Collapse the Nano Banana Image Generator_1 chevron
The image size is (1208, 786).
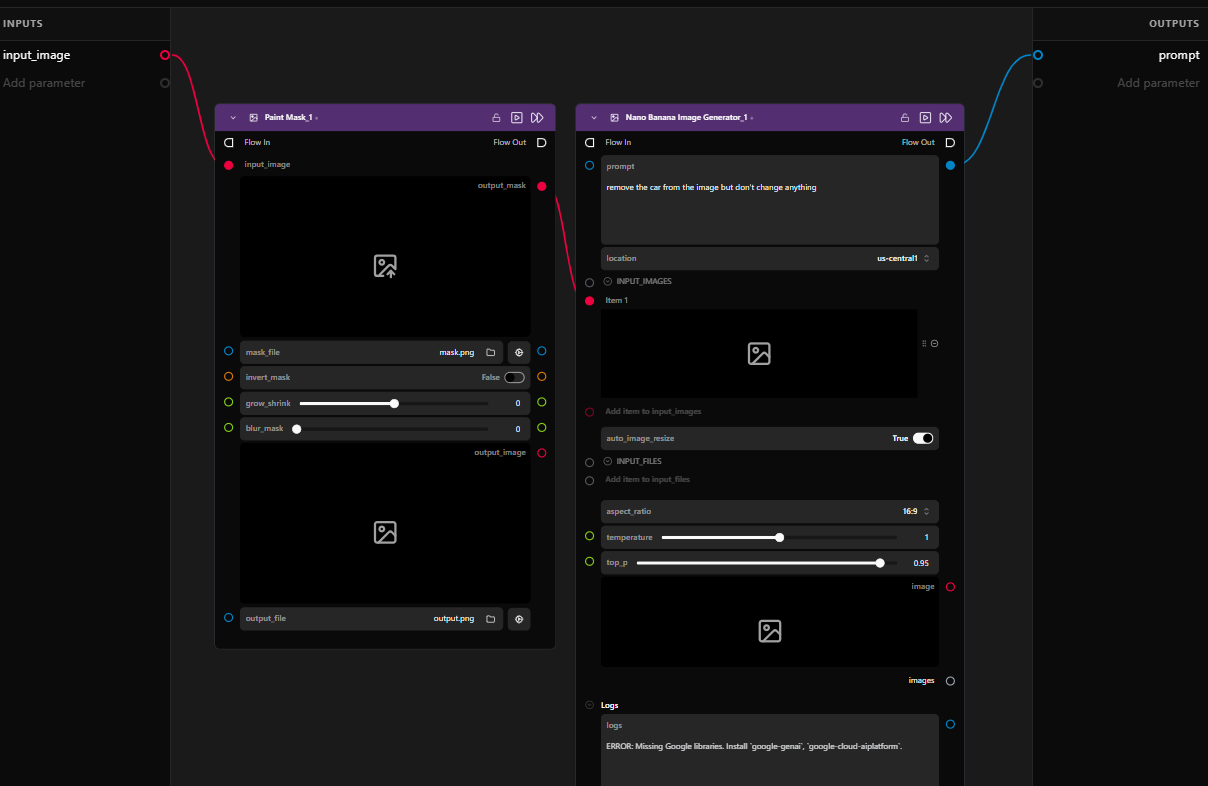594,118
